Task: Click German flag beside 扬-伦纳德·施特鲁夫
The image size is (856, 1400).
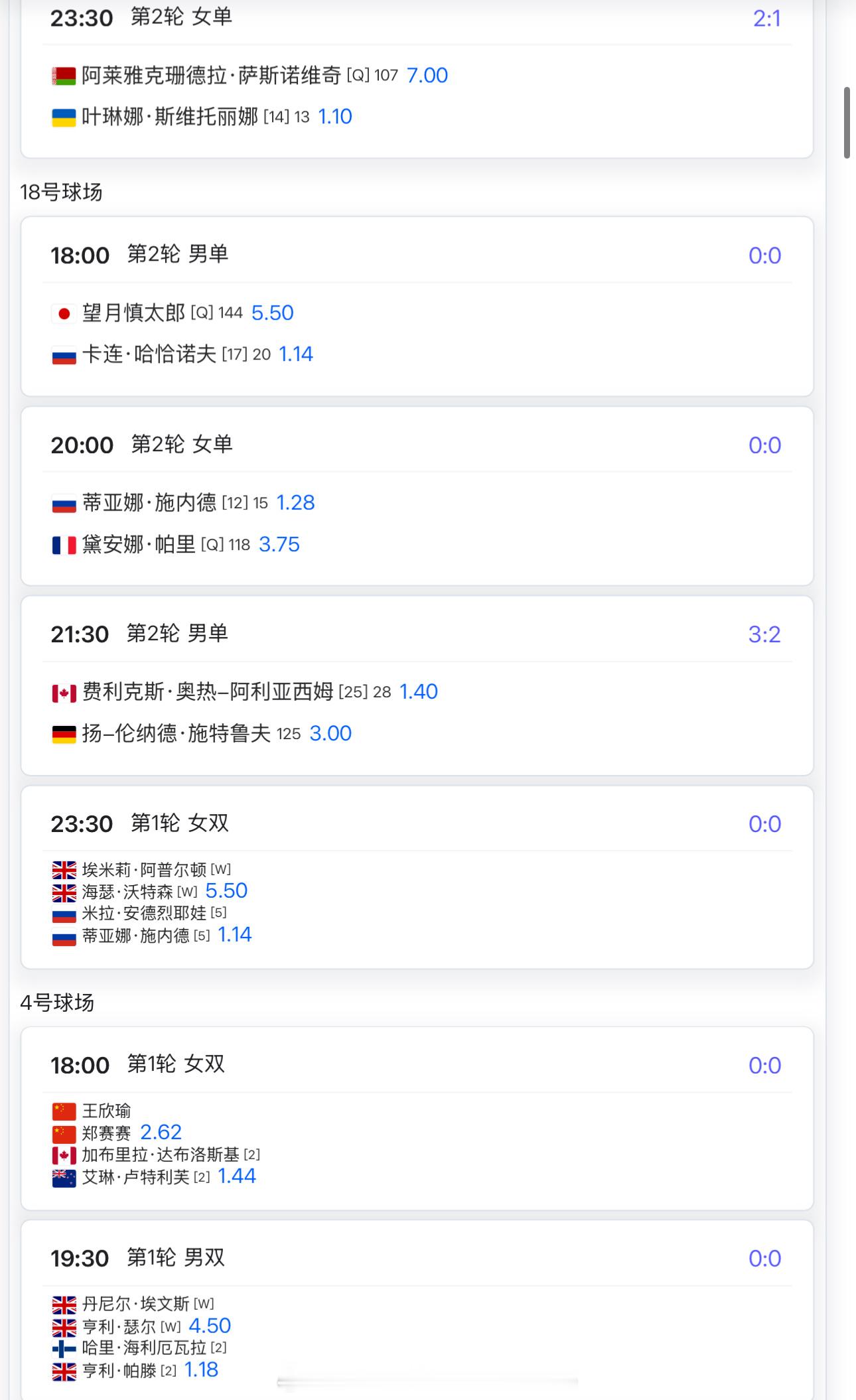Action: point(64,735)
